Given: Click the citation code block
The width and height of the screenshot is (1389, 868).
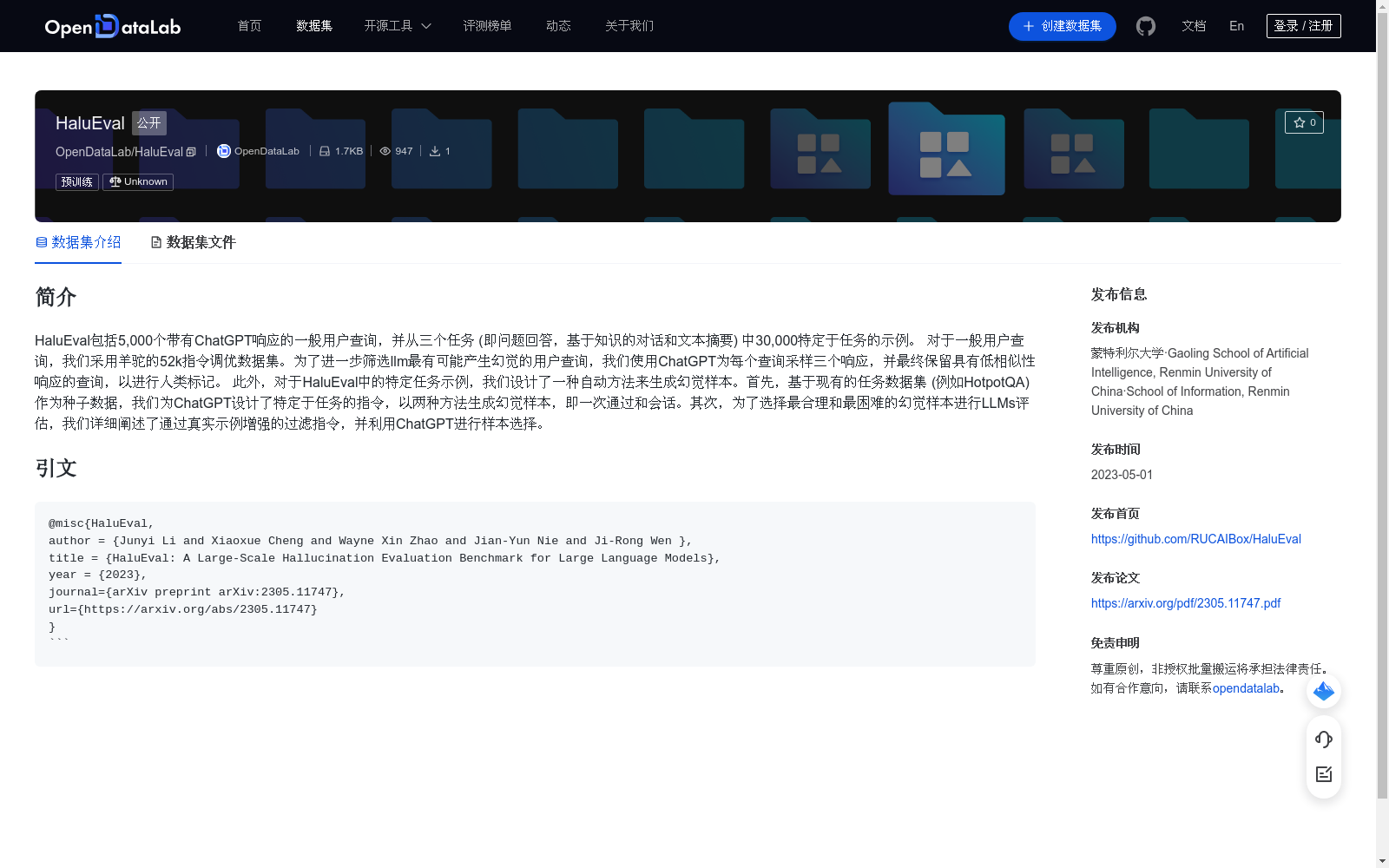Looking at the screenshot, I should pyautogui.click(x=535, y=584).
